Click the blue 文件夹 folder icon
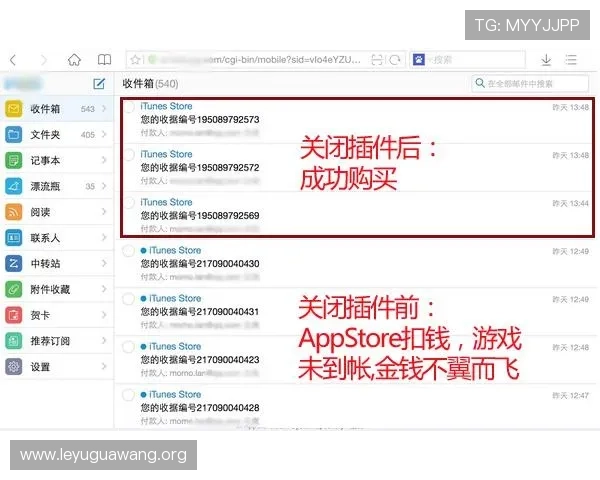Image resolution: width=600 pixels, height=480 pixels. pyautogui.click(x=13, y=134)
